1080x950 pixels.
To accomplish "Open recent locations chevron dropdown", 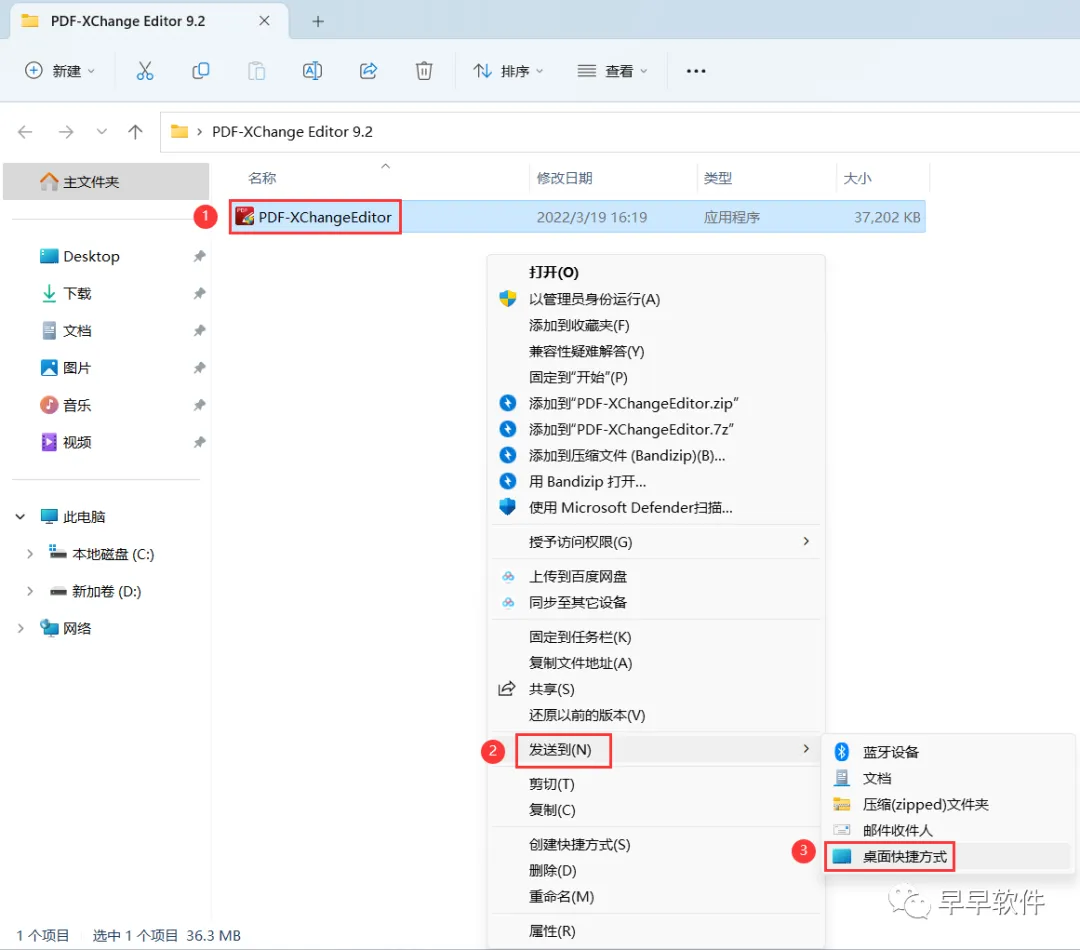I will [x=102, y=132].
